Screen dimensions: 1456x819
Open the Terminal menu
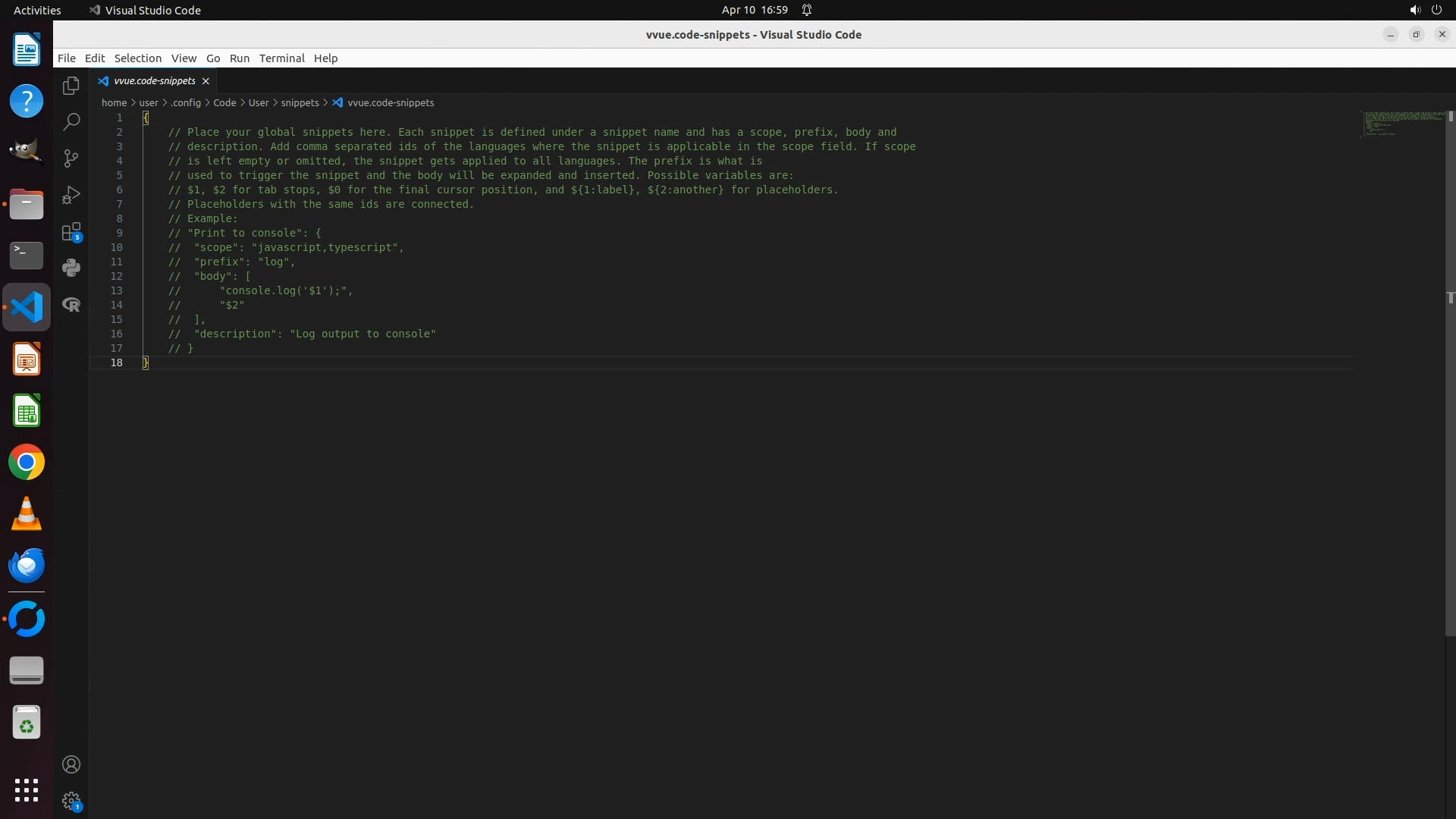tap(281, 58)
